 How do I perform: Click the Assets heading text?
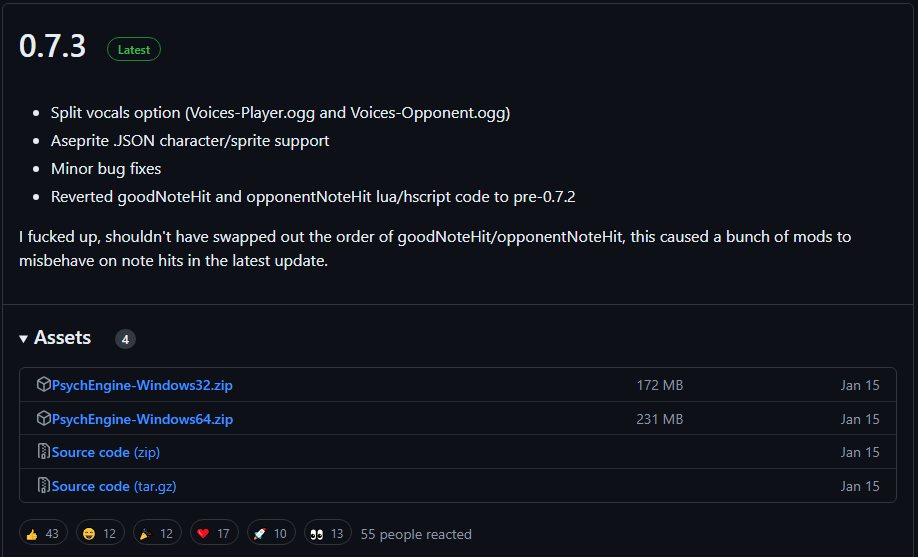[x=62, y=338]
